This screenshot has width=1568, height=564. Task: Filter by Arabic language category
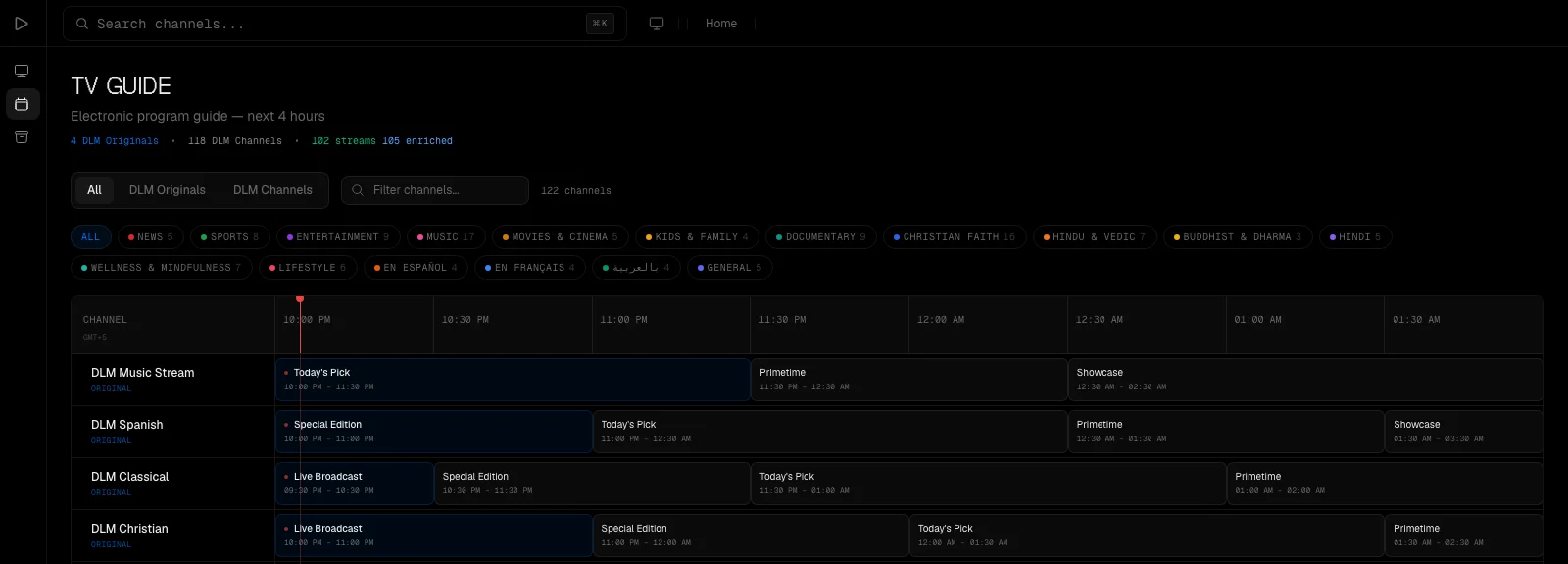636,268
